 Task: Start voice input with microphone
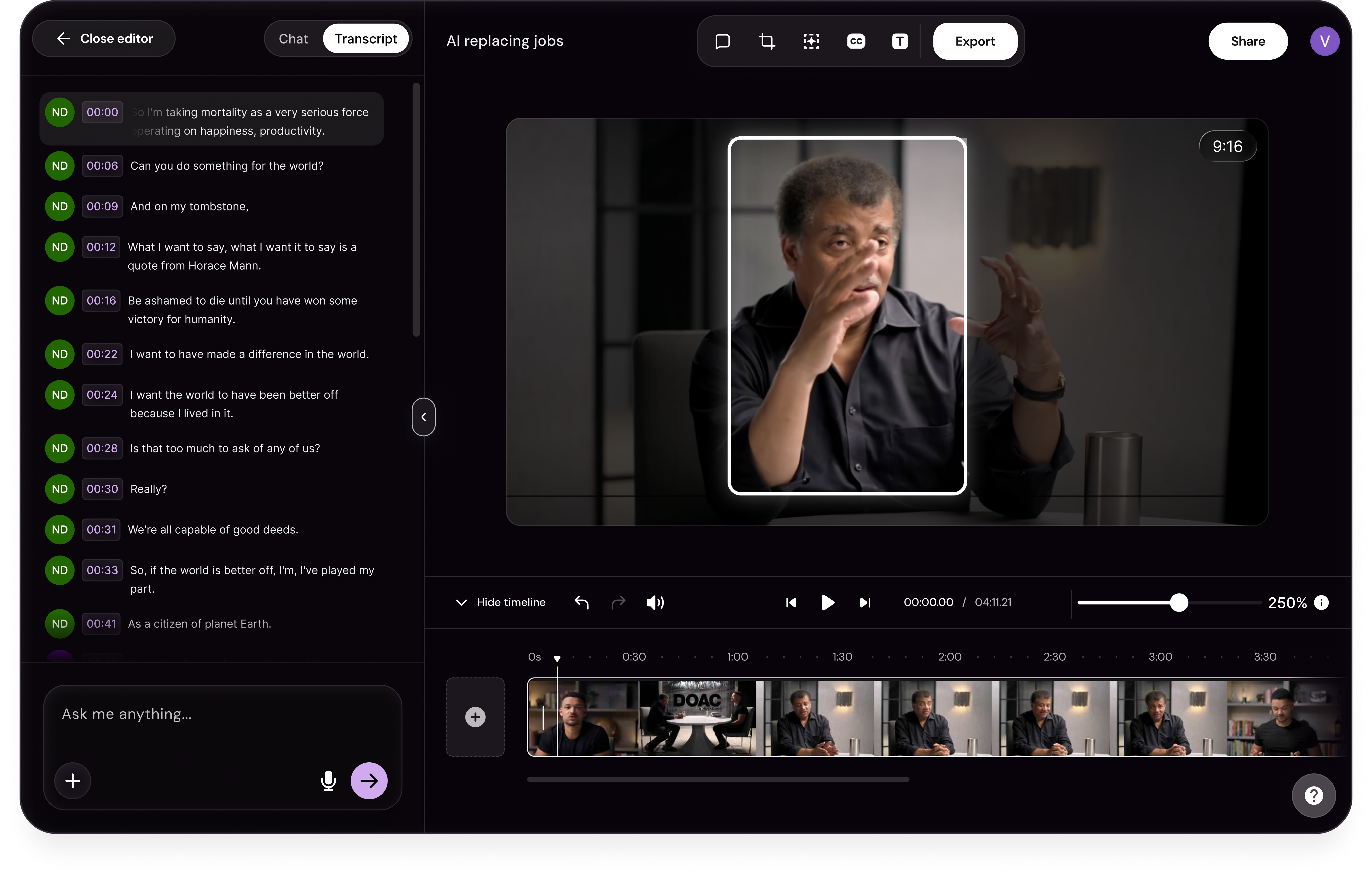pos(328,780)
